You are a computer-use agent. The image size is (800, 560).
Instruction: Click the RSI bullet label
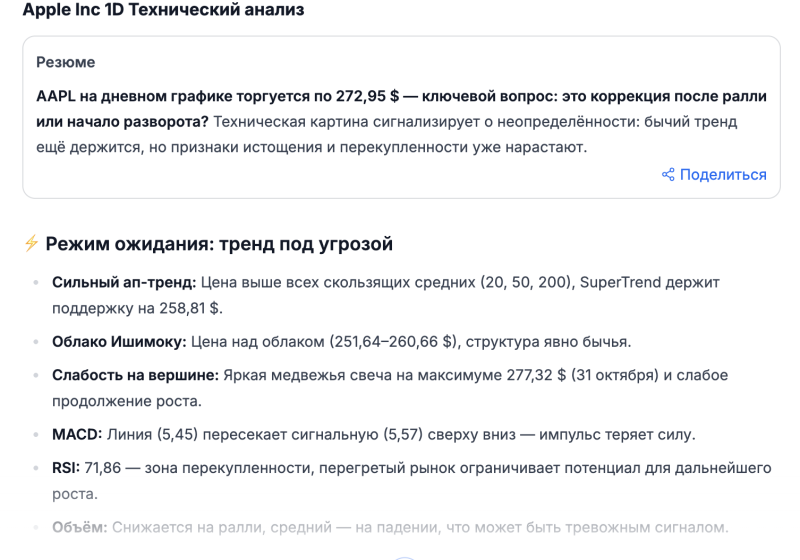66,468
